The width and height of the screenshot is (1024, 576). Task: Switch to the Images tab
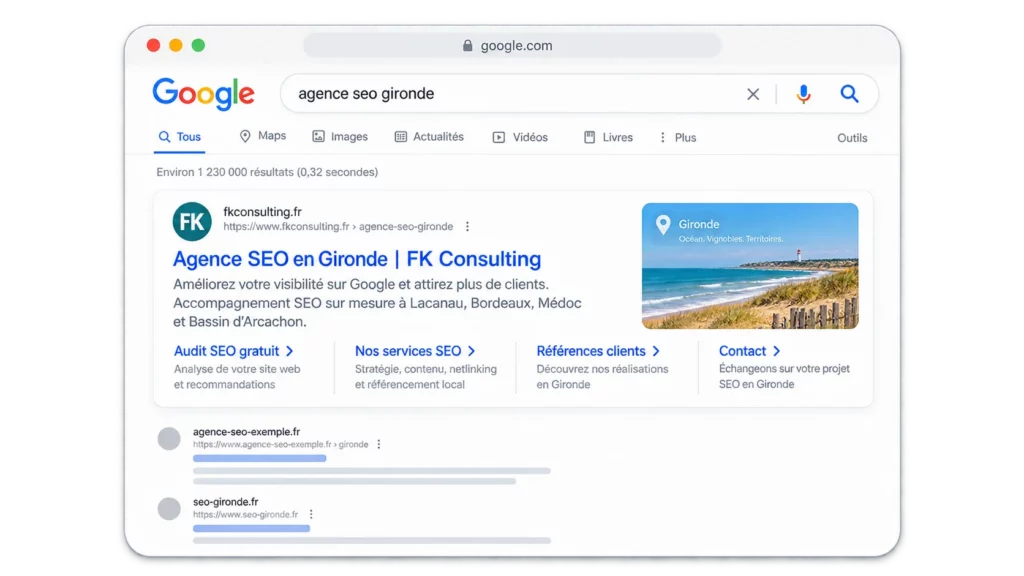pyautogui.click(x=340, y=136)
